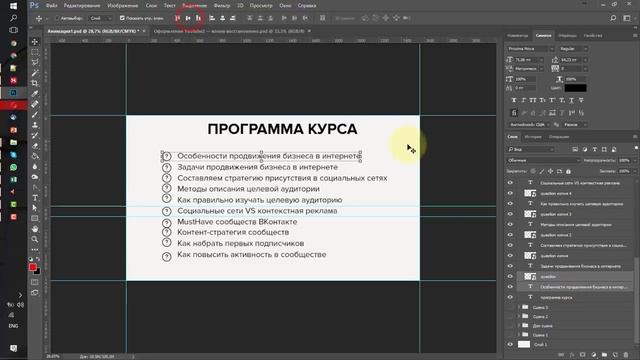Select the Eraser tool
The height and width of the screenshot is (360, 640).
point(35,146)
